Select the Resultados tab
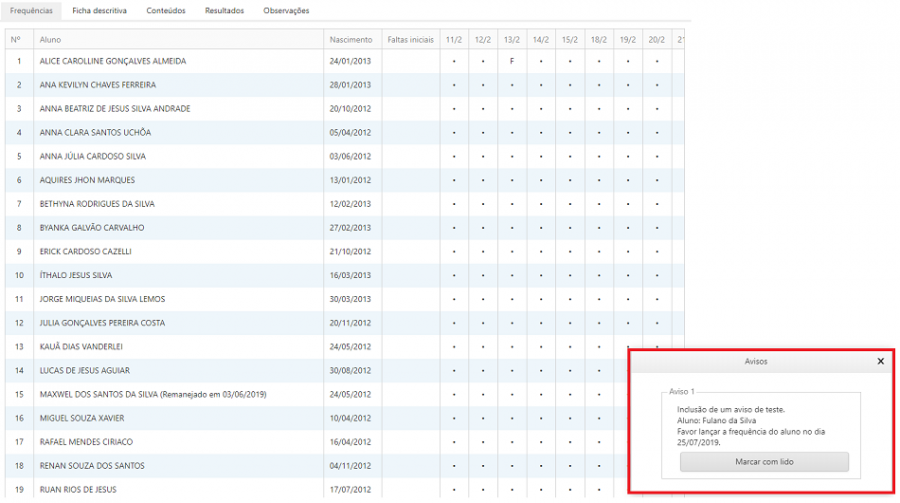Screen dimensions: 900x503 [224, 11]
